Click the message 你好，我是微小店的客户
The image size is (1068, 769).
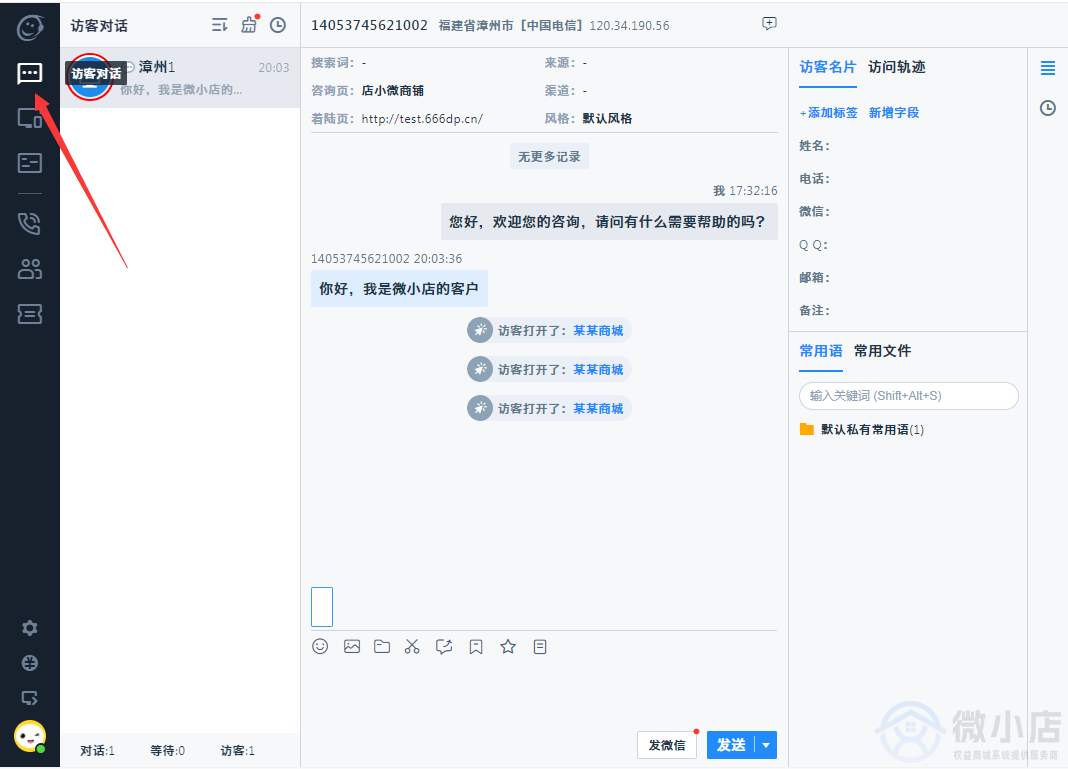click(x=399, y=289)
